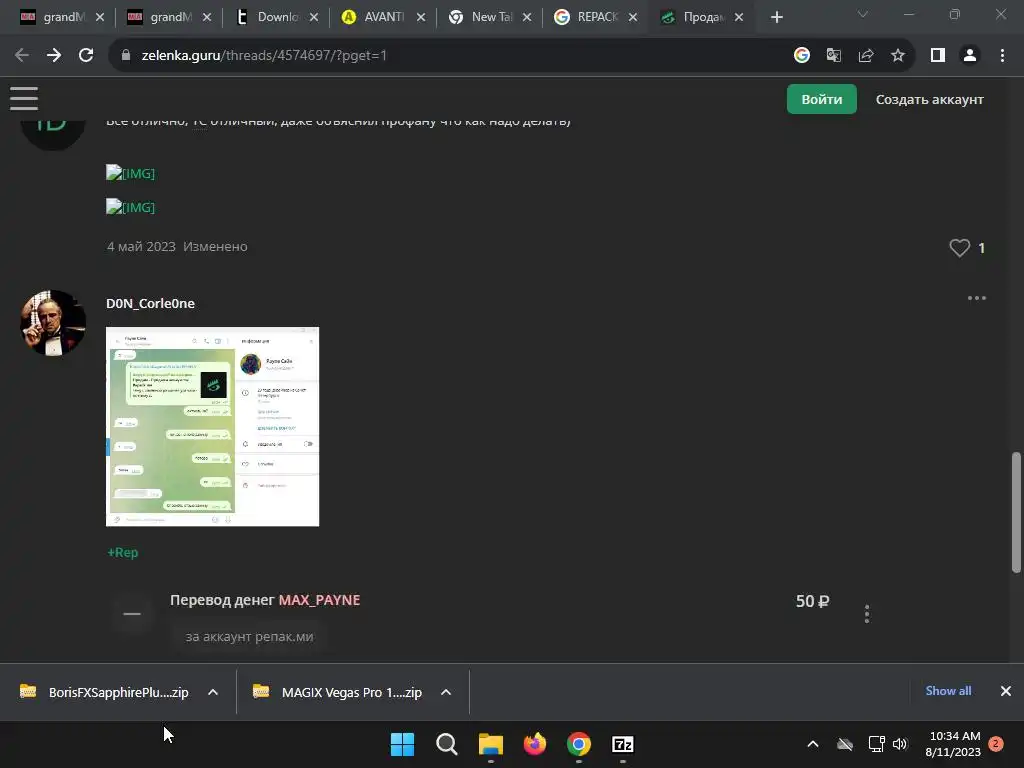
Task: Open the chevron for BorisFXSapphirePlu....zip
Action: point(213,692)
